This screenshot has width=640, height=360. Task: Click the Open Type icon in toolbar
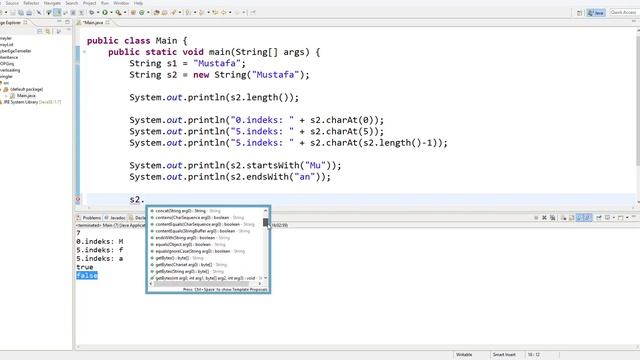point(156,13)
